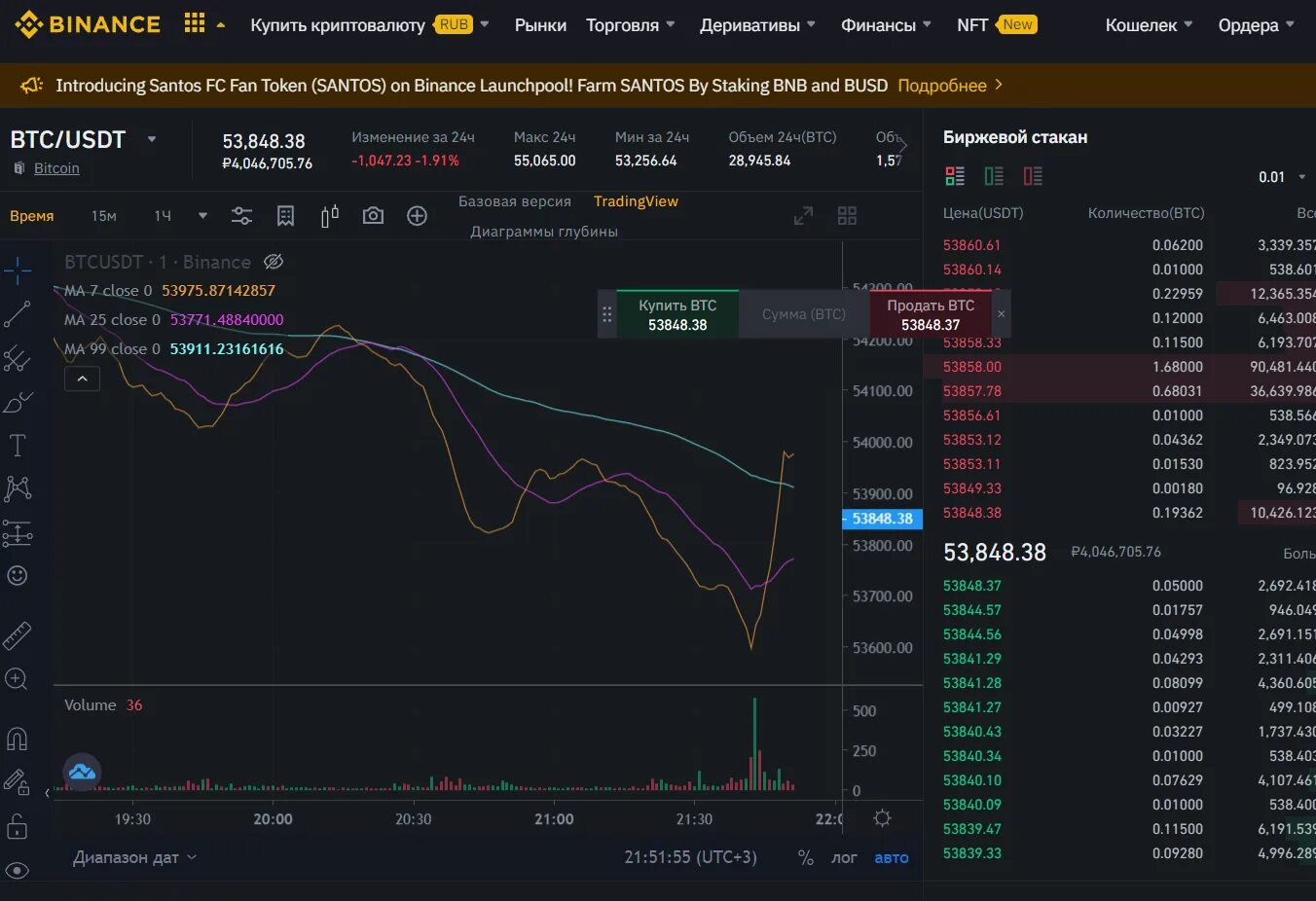Toggle logarithmic scale 'лог'
The width and height of the screenshot is (1316, 901).
pyautogui.click(x=844, y=858)
